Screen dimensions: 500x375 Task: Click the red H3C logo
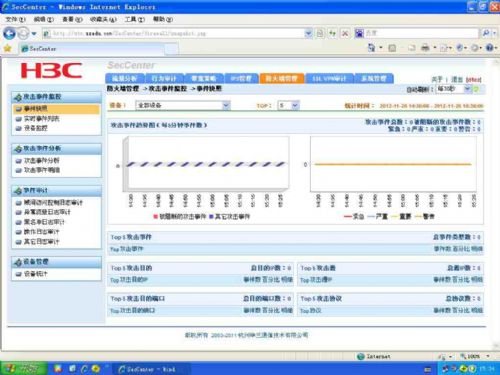[x=52, y=70]
